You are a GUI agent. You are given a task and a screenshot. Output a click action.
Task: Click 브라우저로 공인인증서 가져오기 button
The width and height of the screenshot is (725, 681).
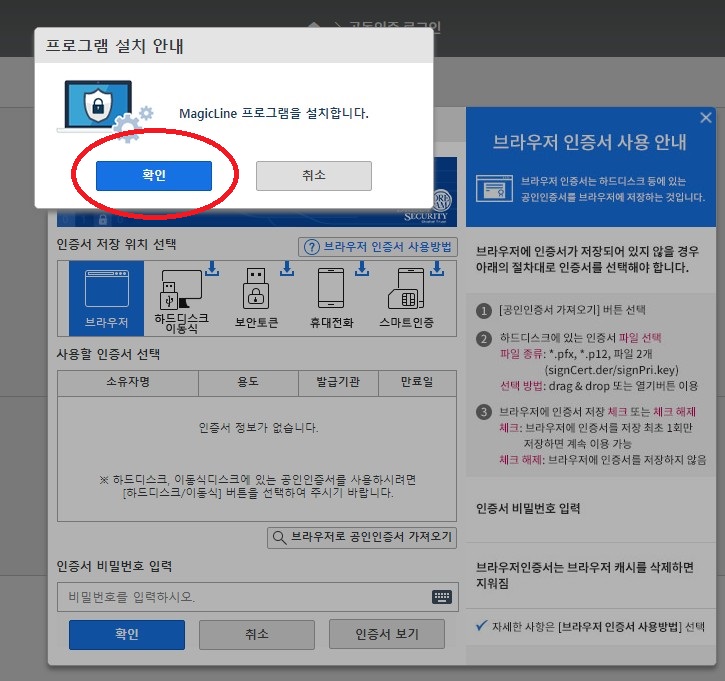click(362, 538)
